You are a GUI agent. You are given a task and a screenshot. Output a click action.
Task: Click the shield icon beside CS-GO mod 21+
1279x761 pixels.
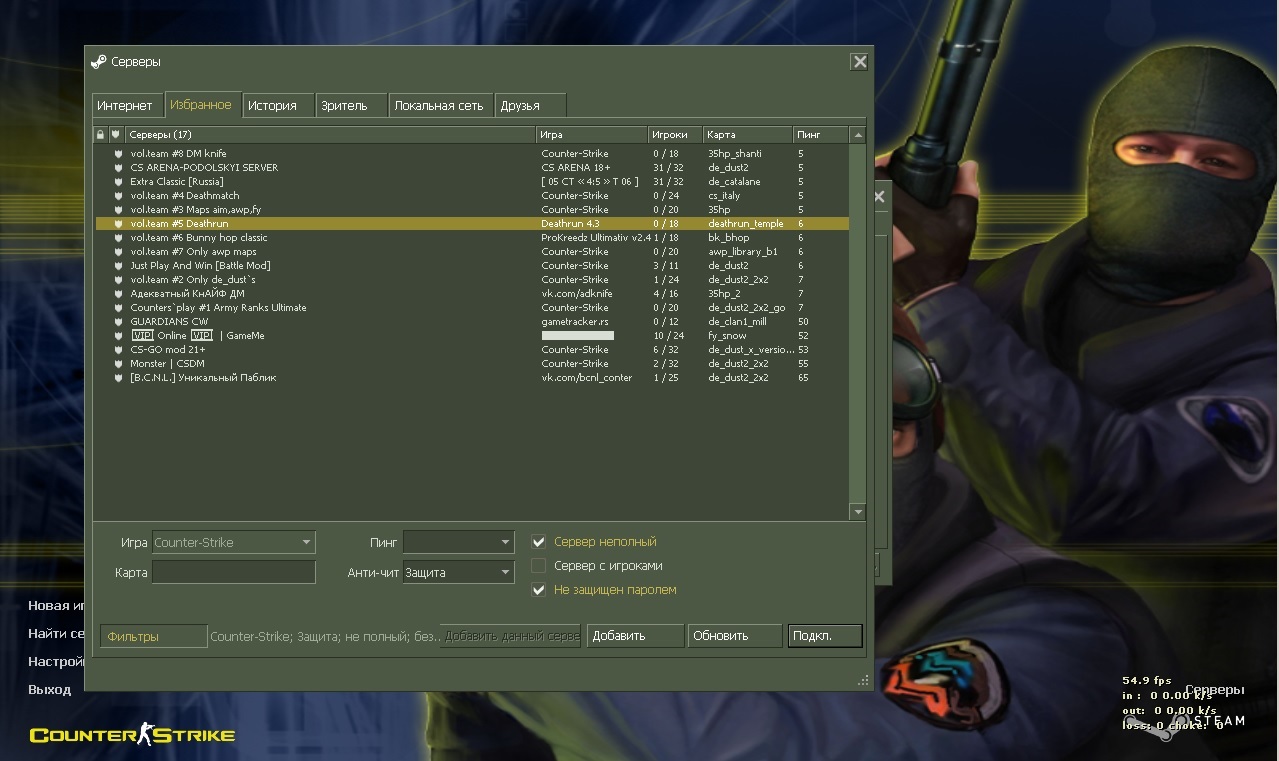(118, 350)
